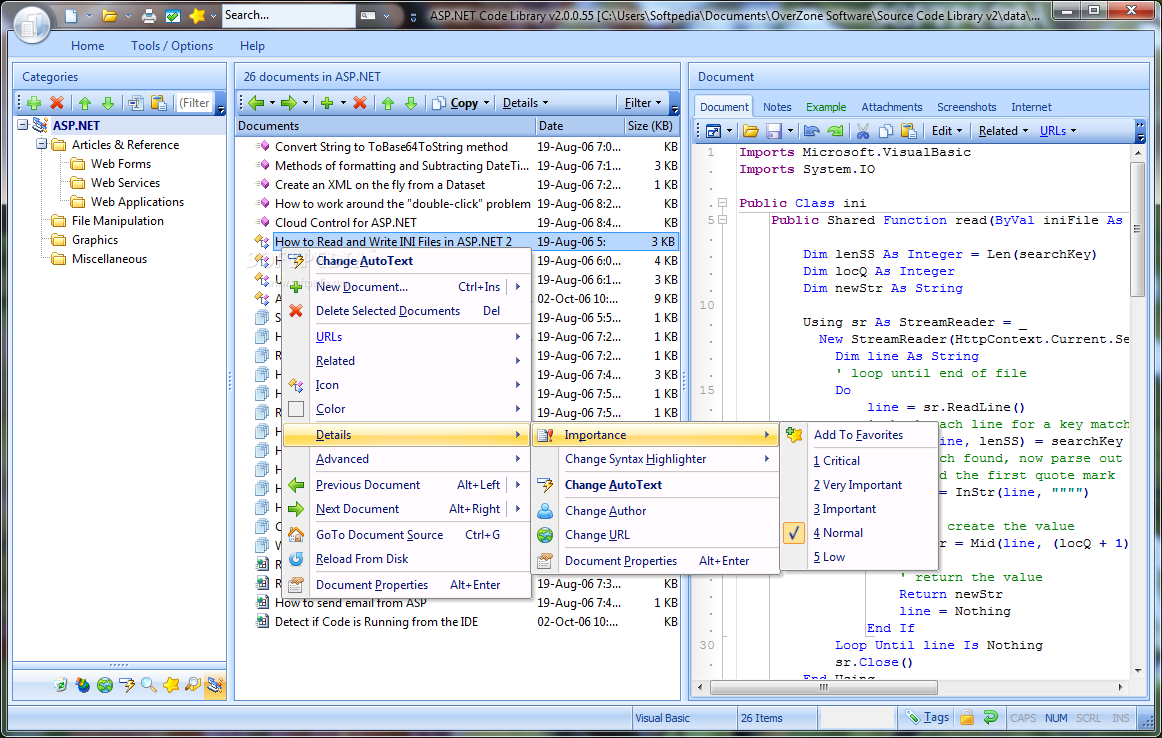Set importance to 1 Critical

point(841,461)
